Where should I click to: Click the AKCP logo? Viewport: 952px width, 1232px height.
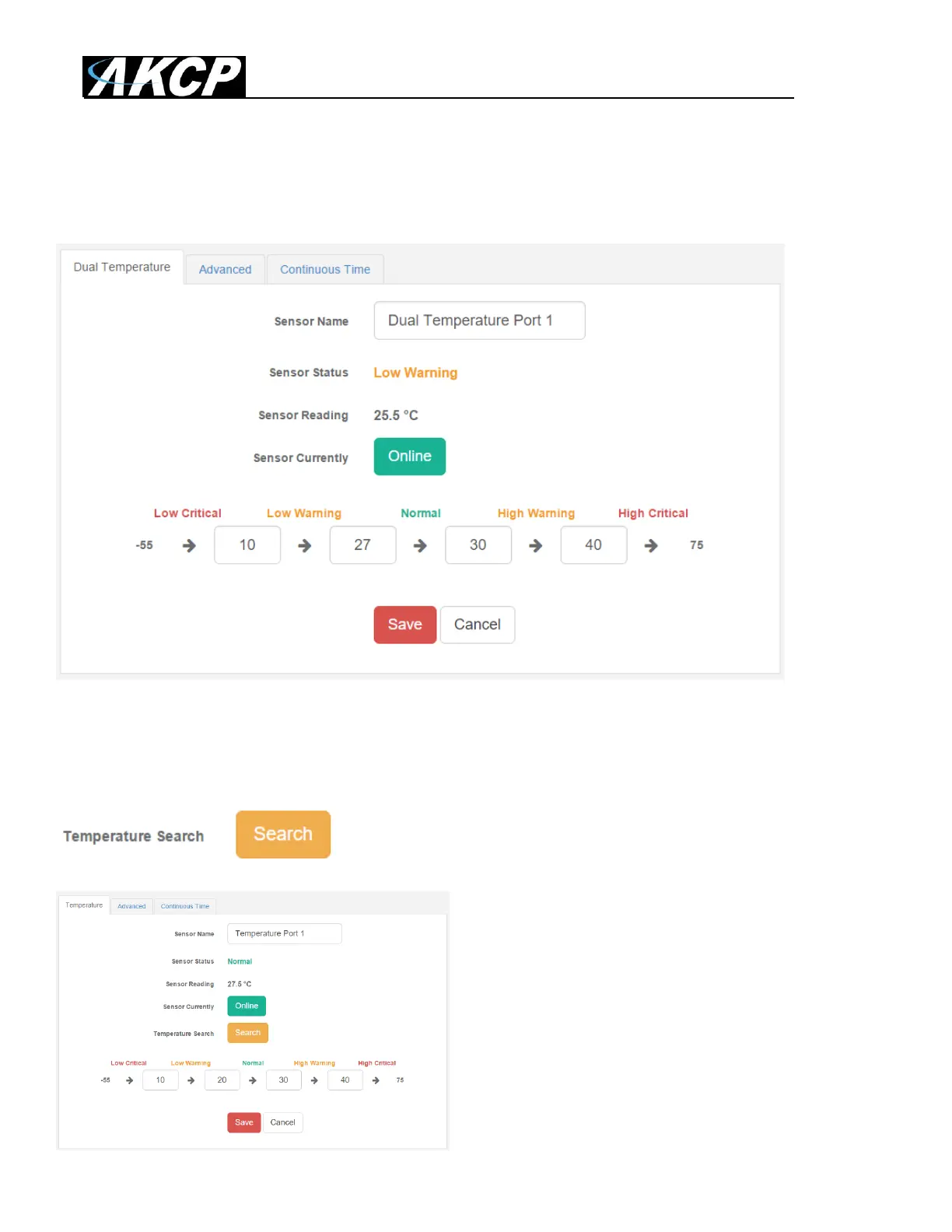(x=164, y=77)
